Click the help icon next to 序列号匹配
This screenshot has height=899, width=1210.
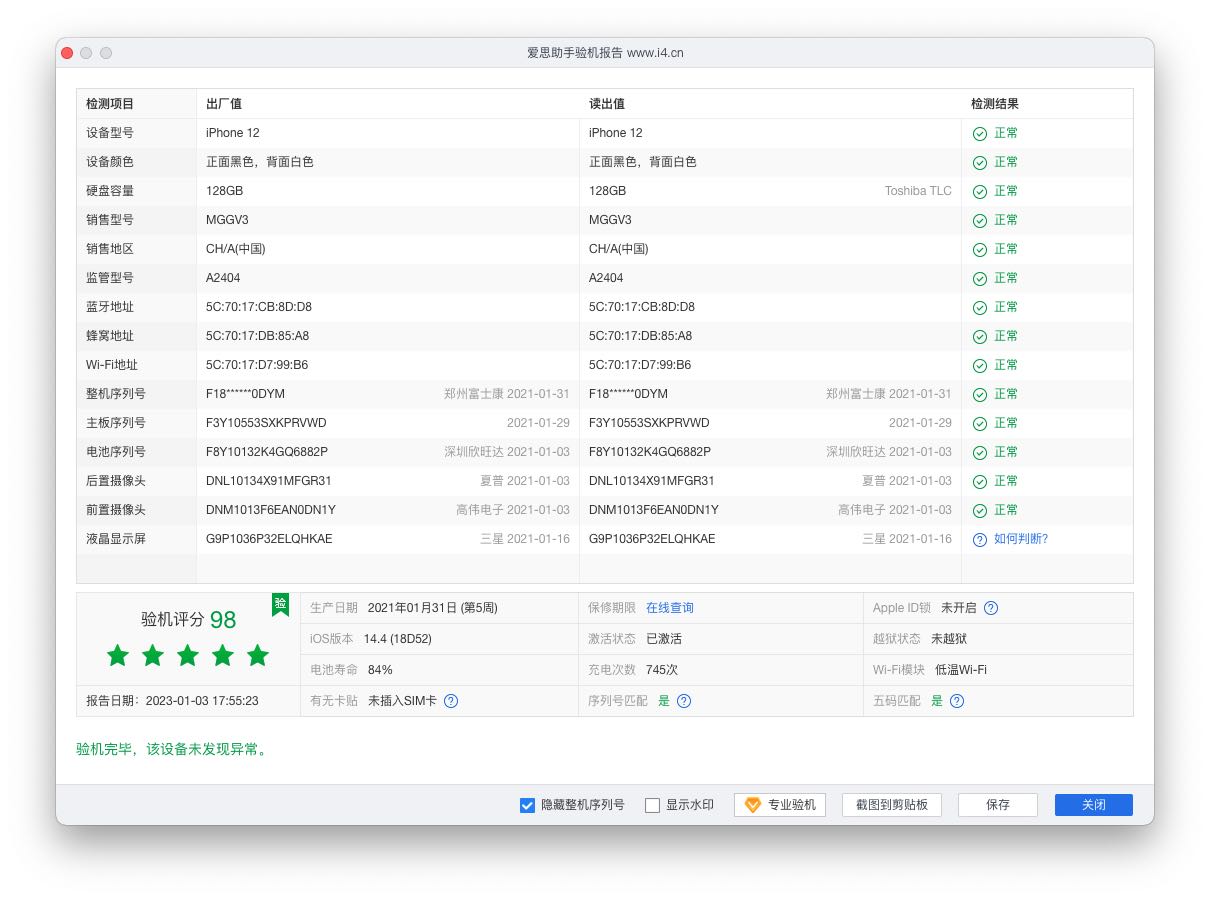[684, 701]
